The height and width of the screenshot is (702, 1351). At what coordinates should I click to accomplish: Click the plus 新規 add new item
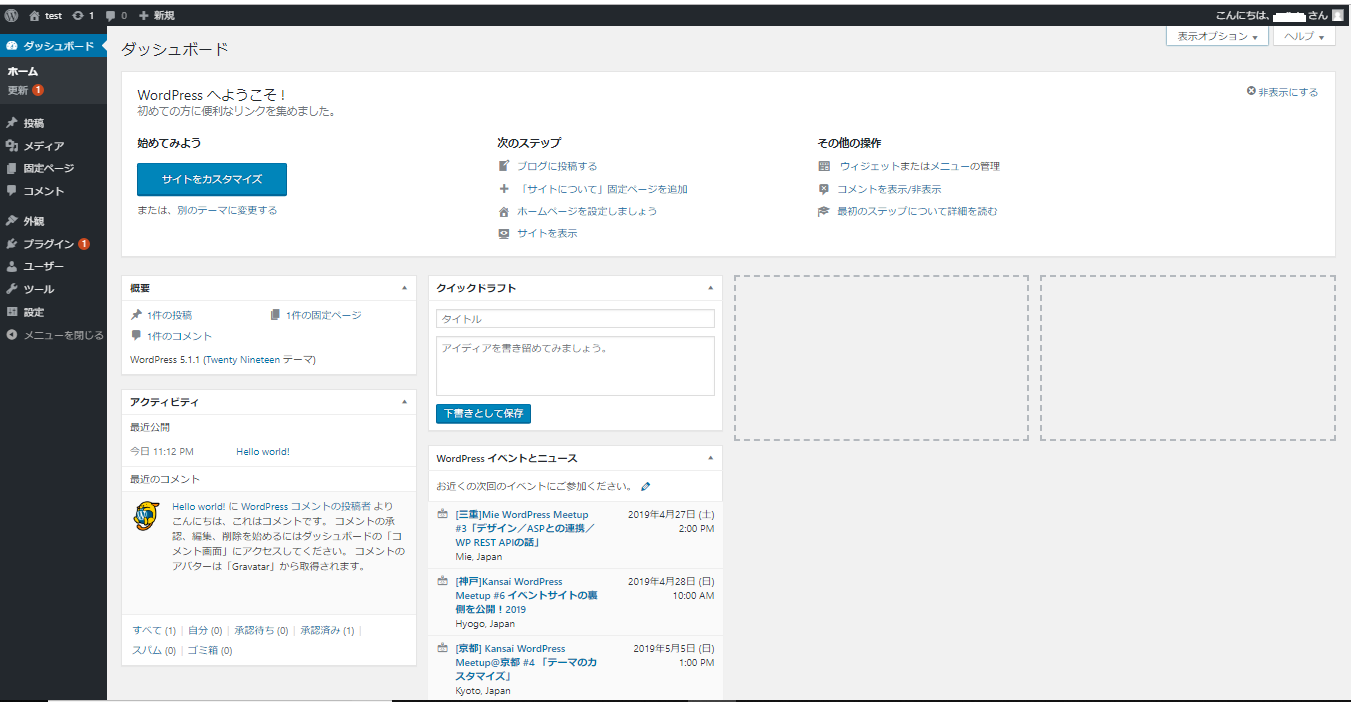(x=156, y=15)
